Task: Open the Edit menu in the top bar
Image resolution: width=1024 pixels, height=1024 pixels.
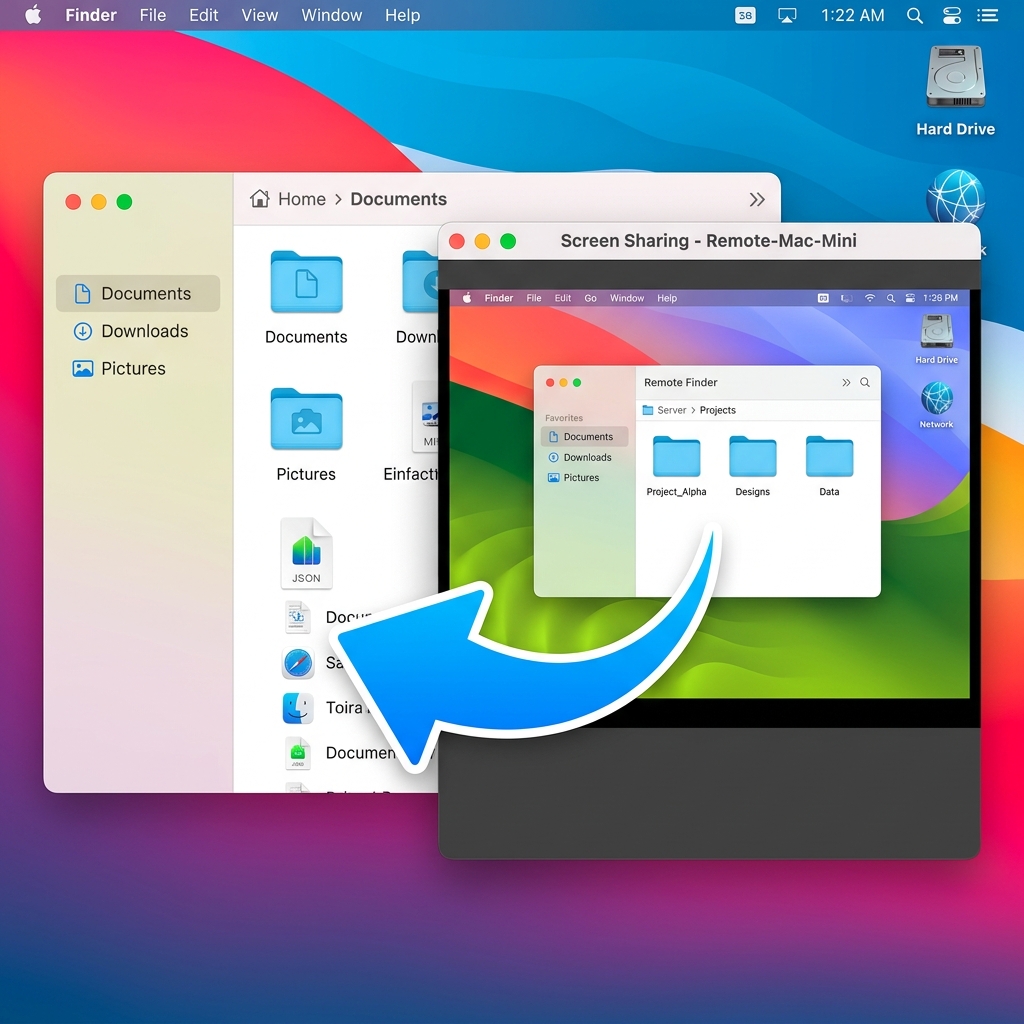Action: (204, 15)
